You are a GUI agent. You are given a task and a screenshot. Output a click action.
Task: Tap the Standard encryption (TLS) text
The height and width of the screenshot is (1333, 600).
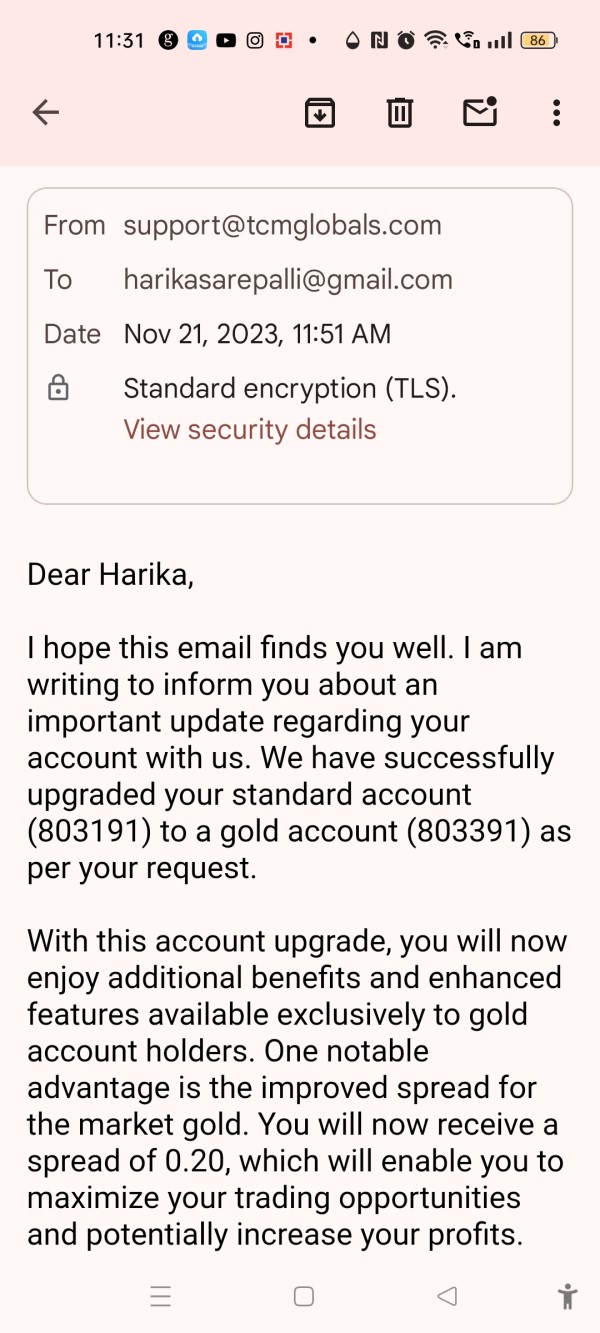(290, 388)
